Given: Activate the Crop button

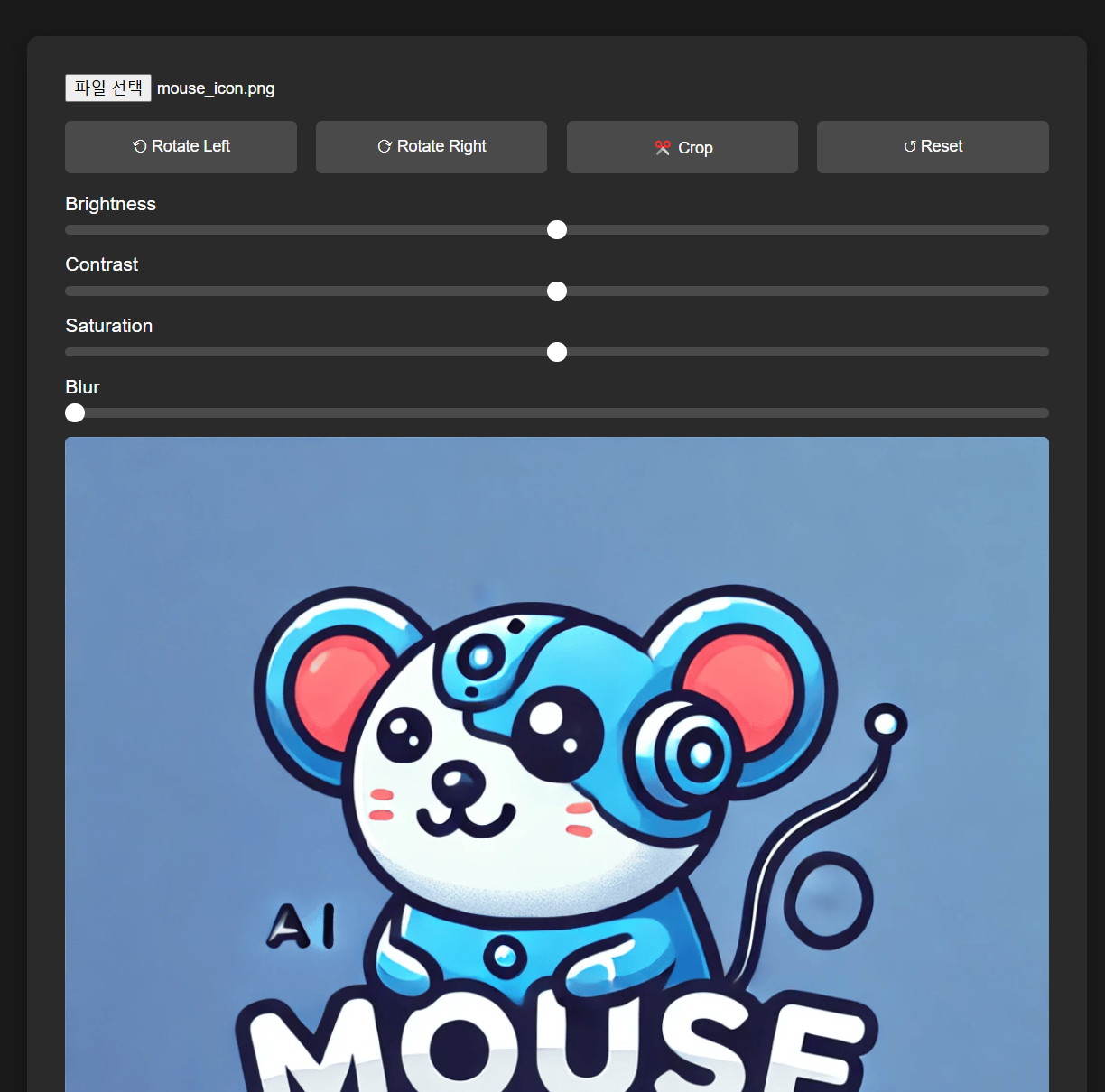Looking at the screenshot, I should click(682, 147).
